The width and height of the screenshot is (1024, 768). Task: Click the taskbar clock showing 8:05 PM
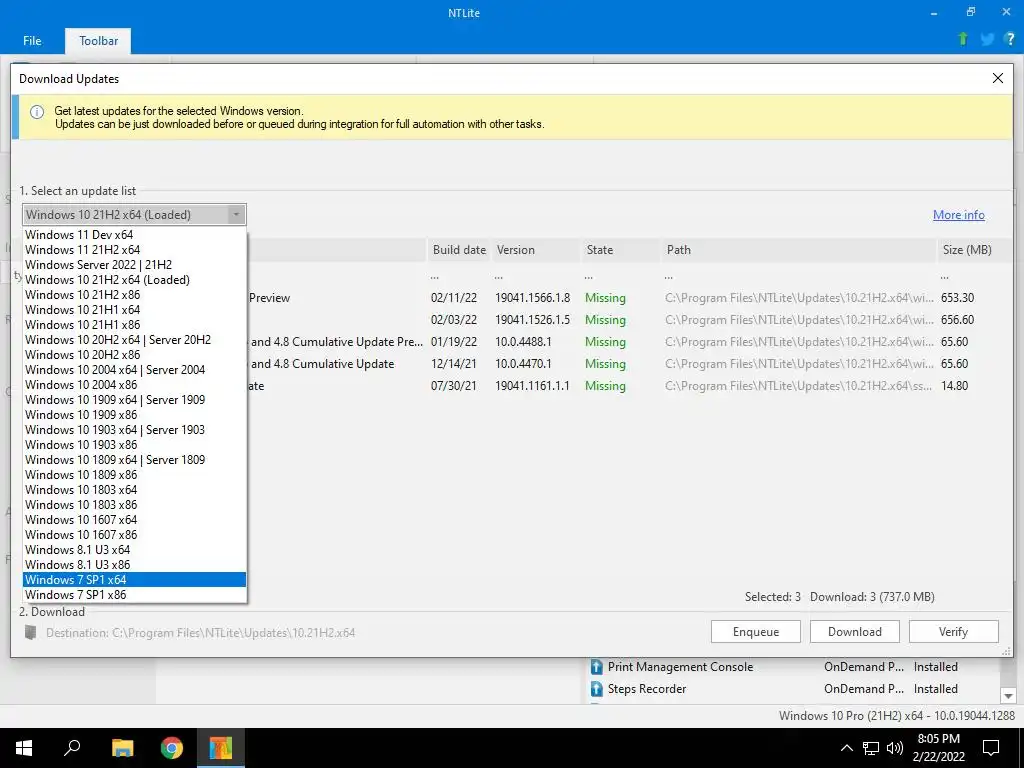coord(938,747)
